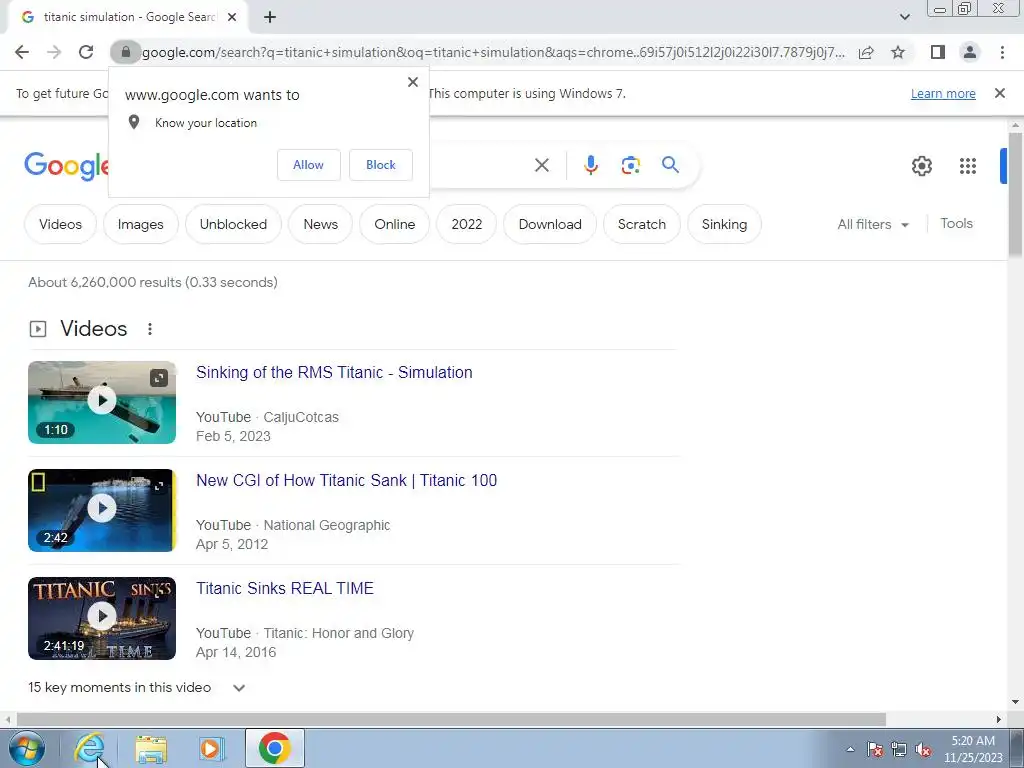Select the 2022 filter chip
This screenshot has height=768, width=1024.
pyautogui.click(x=467, y=224)
